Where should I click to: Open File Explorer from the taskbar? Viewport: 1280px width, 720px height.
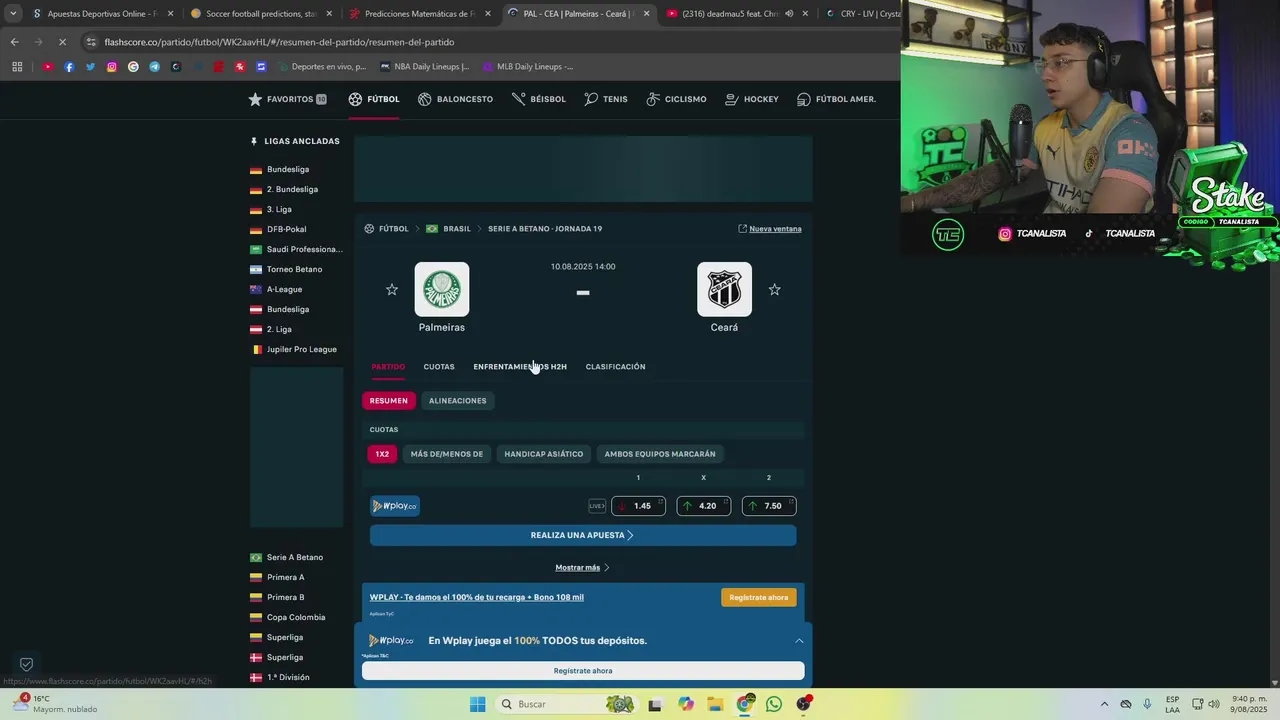(x=715, y=704)
